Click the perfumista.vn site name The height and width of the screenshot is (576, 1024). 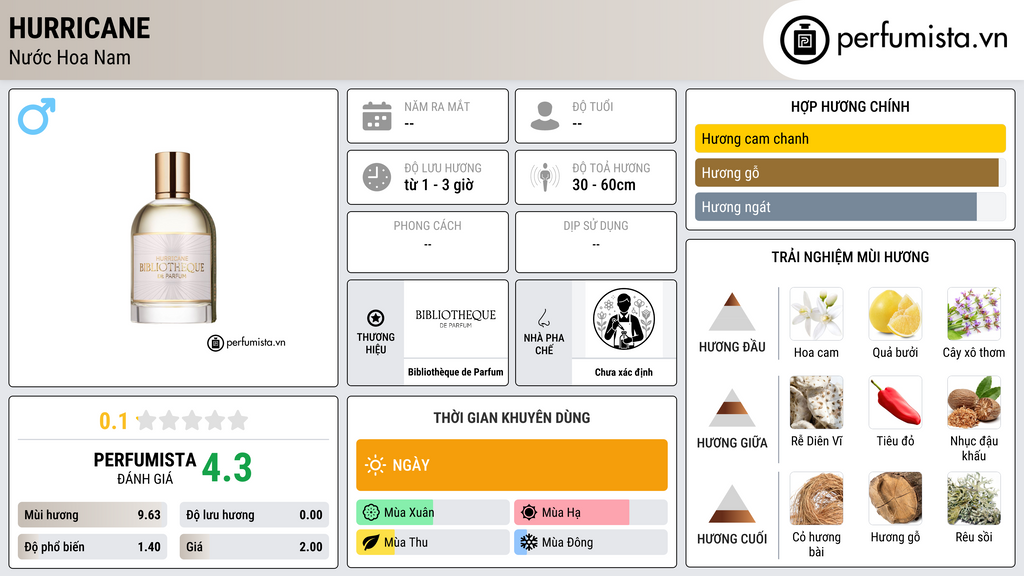pos(922,39)
